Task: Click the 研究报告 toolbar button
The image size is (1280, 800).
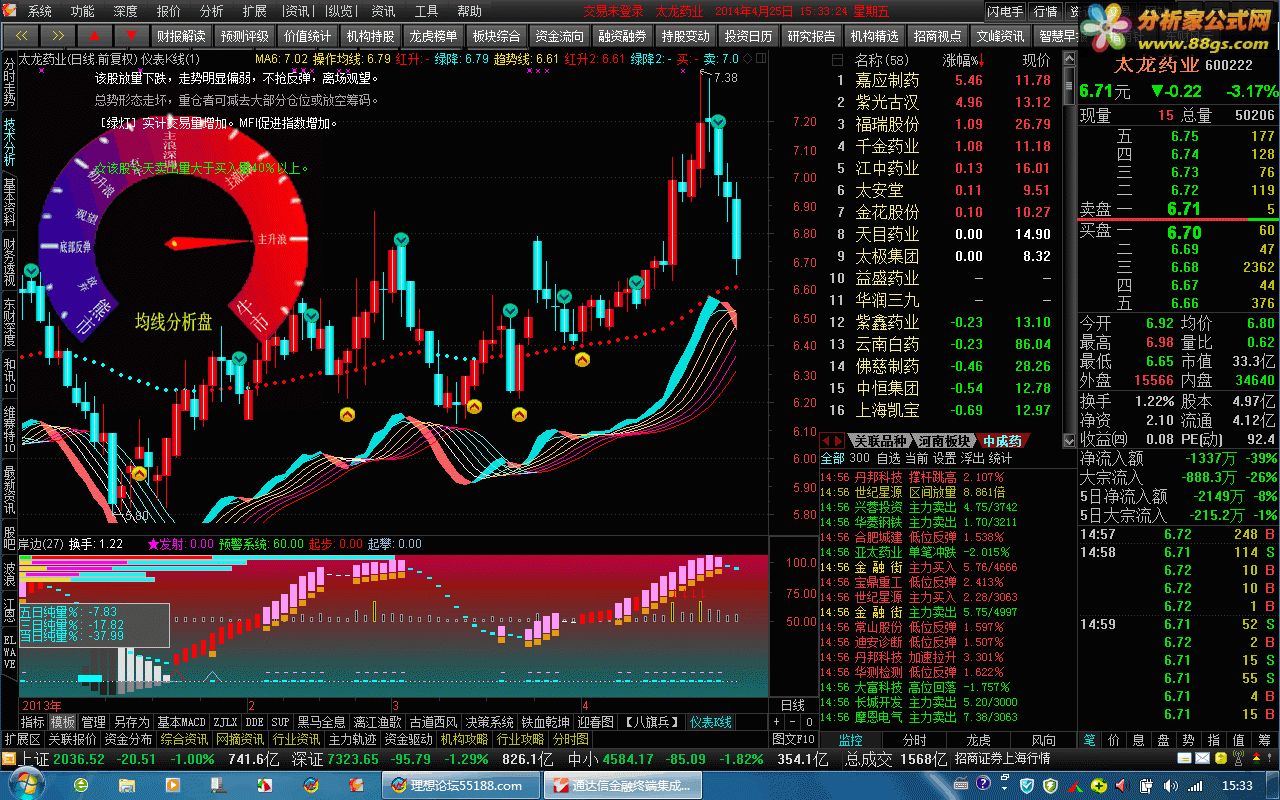Action: [811, 36]
